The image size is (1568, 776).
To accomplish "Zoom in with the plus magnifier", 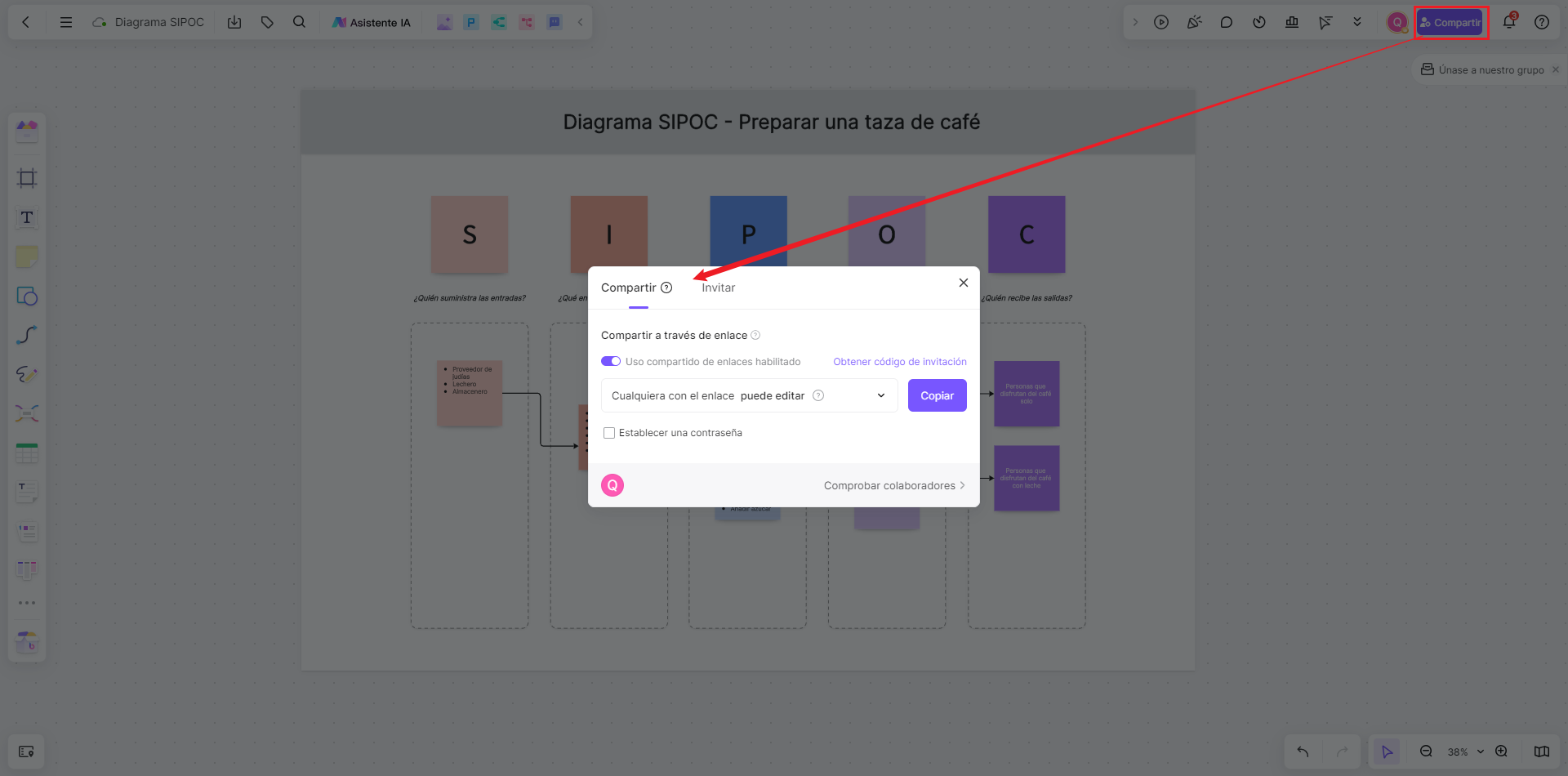I will tap(1501, 751).
